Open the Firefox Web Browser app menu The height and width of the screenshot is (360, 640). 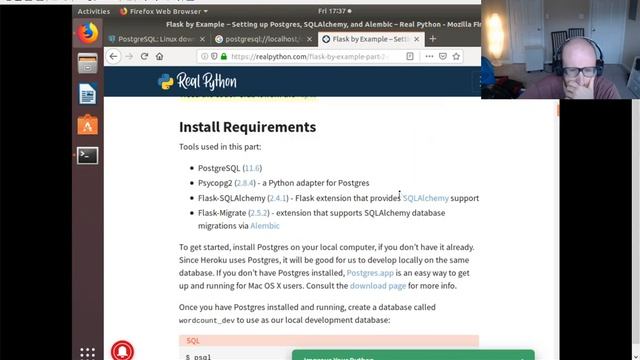pyautogui.click(x=164, y=11)
